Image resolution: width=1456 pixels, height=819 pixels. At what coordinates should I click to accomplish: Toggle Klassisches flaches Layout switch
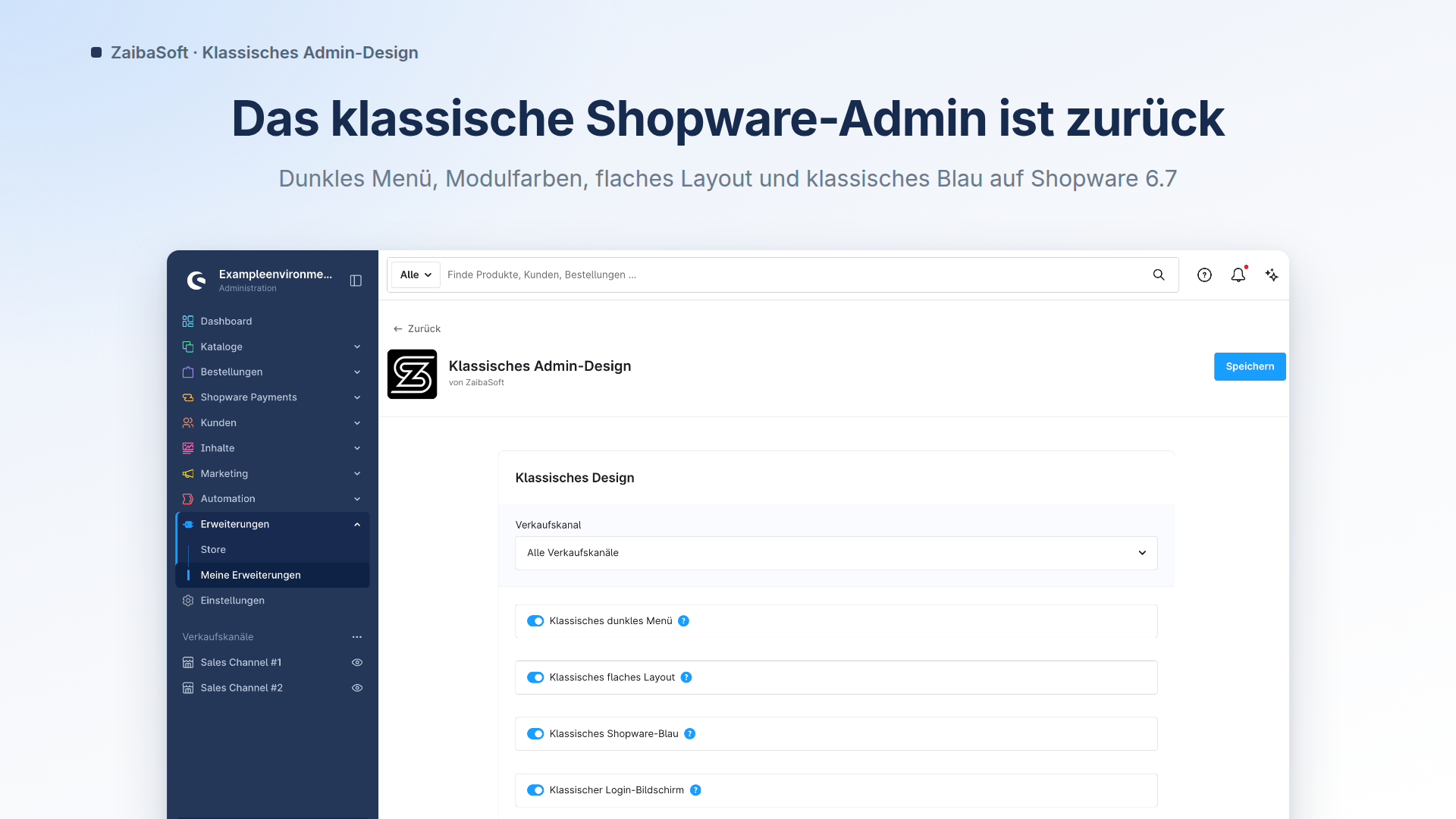click(x=535, y=677)
